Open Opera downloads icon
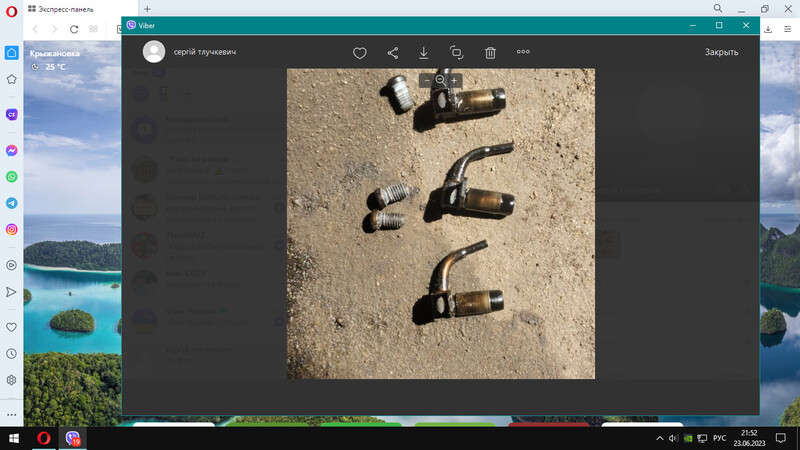This screenshot has height=450, width=800. point(768,30)
